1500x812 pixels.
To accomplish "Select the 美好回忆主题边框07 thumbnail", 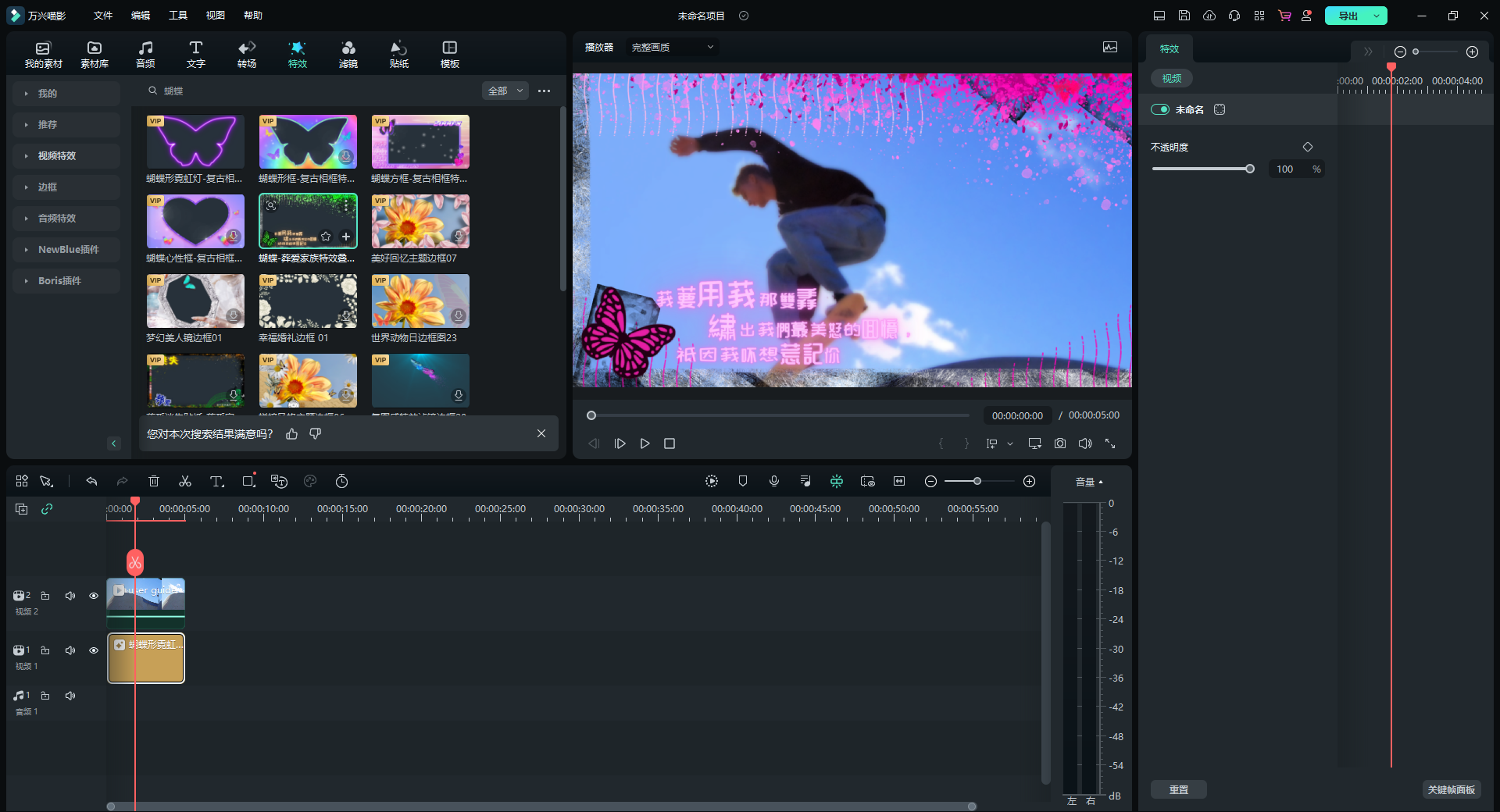I will coord(420,222).
